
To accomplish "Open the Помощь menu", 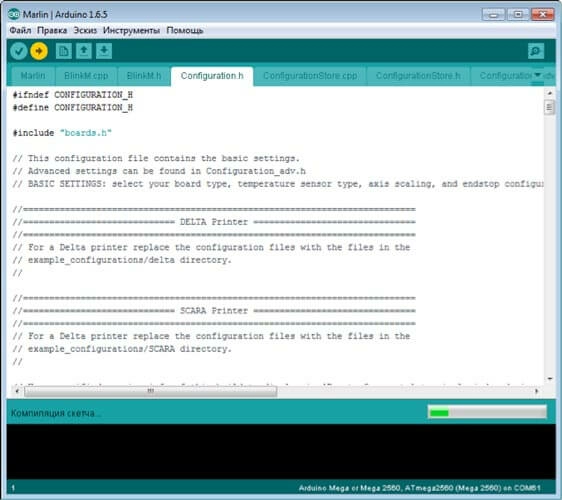I will [185, 30].
